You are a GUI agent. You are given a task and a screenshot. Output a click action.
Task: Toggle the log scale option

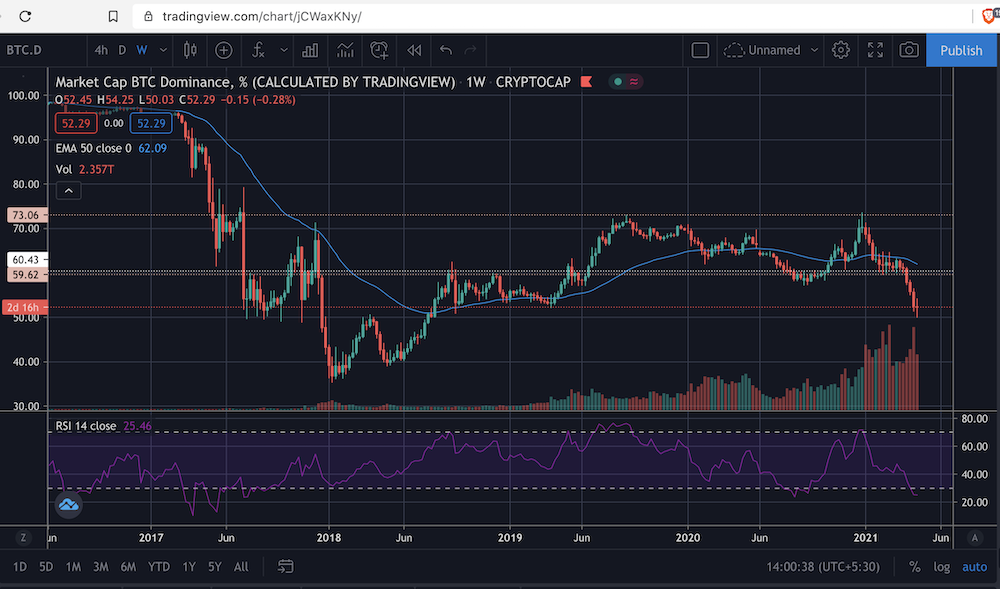tap(941, 566)
